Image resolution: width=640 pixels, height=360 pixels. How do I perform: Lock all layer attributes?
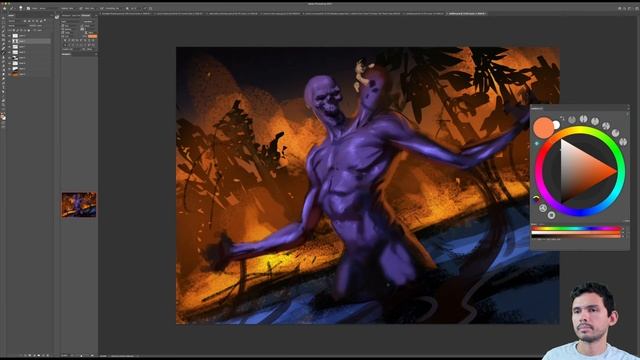click(29, 31)
